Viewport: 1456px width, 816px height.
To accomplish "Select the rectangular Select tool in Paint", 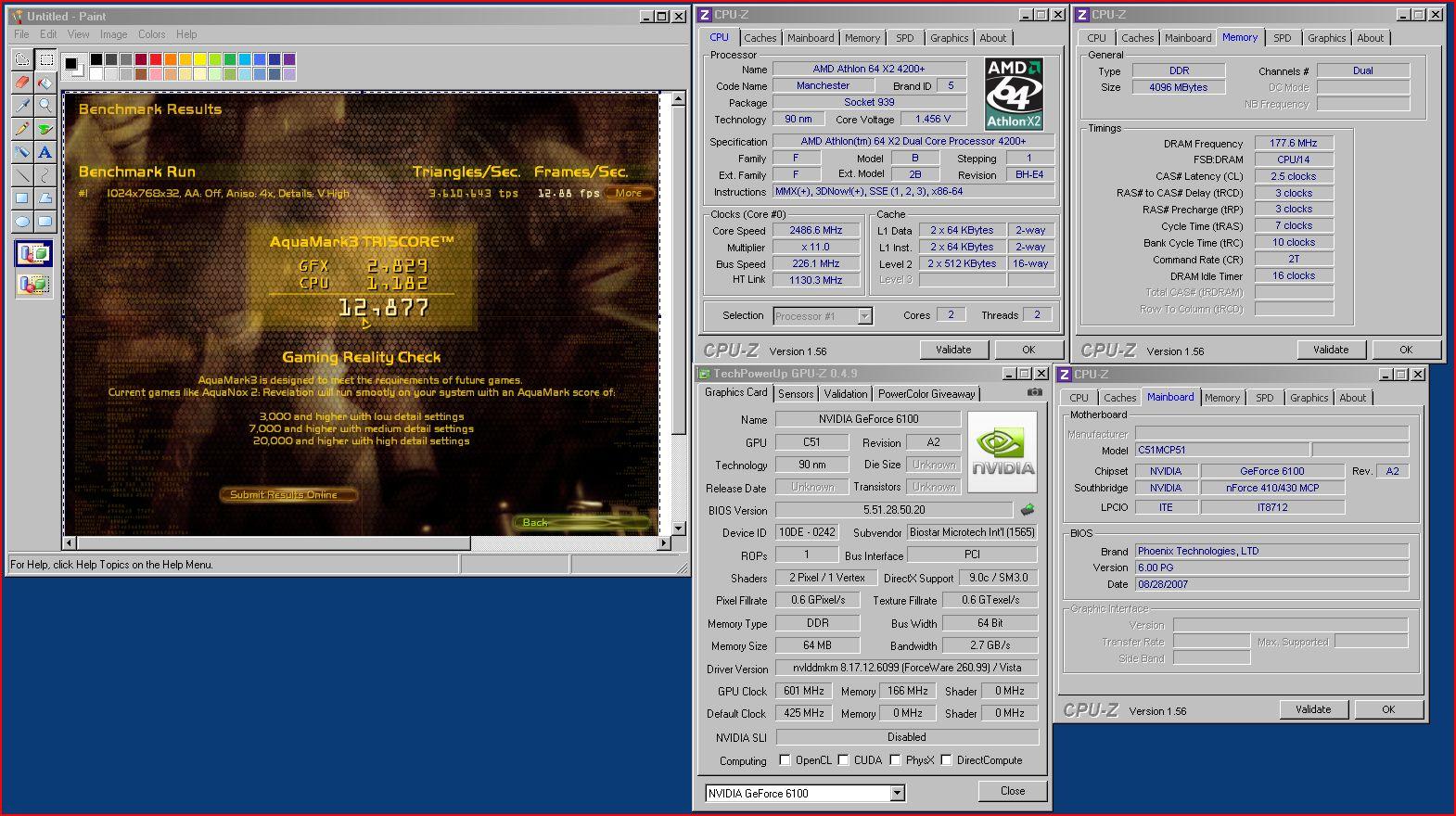I will coord(45,60).
